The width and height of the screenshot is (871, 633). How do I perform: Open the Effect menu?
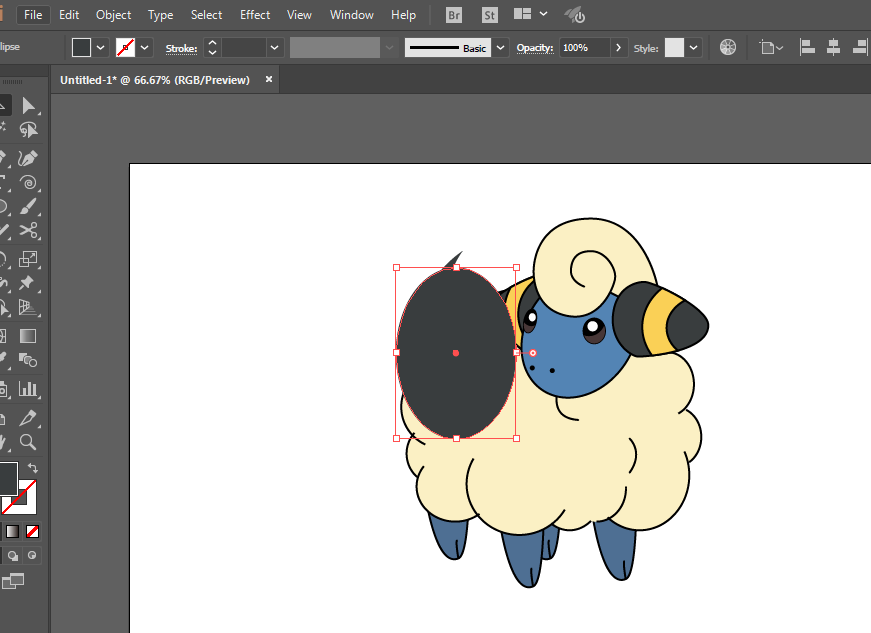pos(255,15)
